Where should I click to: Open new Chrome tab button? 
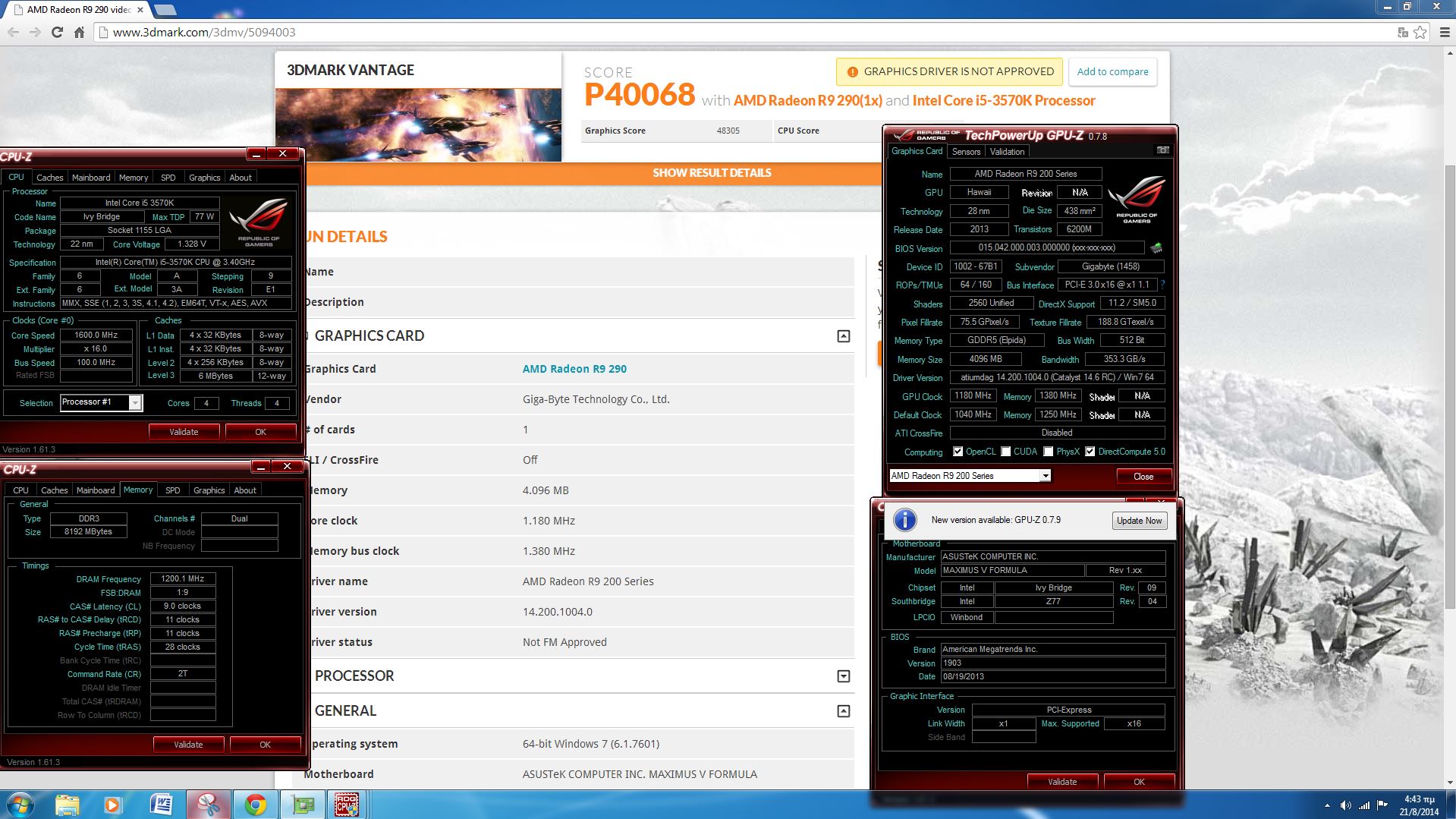pos(165,10)
